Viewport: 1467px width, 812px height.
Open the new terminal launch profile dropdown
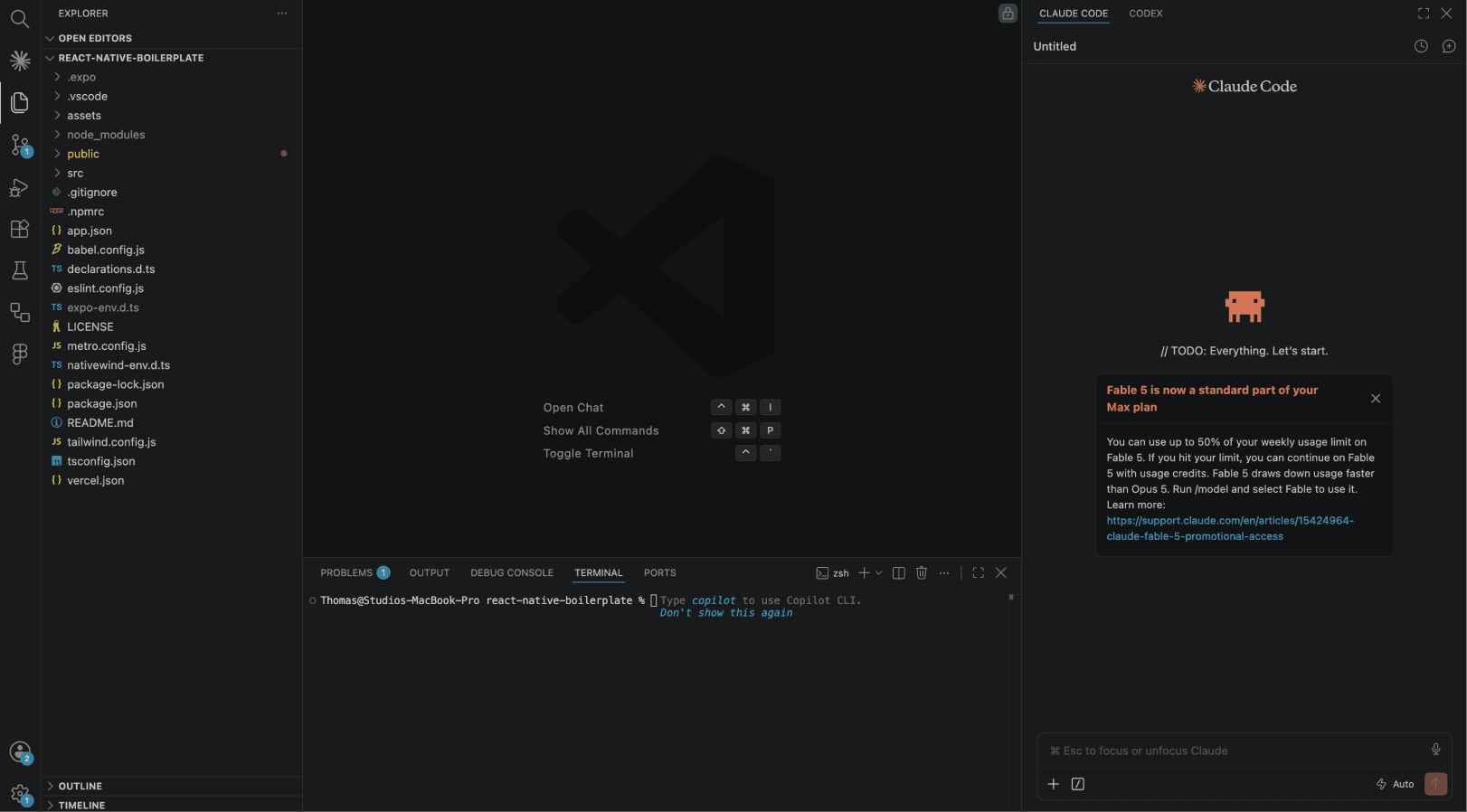click(x=879, y=573)
